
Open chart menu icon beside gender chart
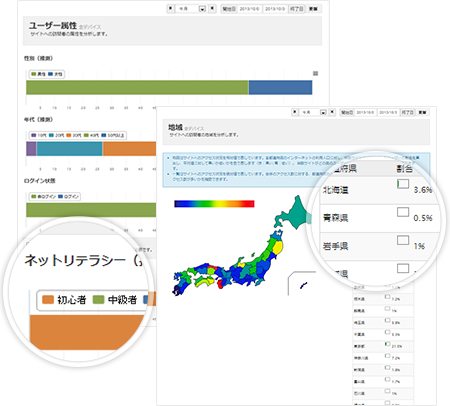[x=315, y=73]
